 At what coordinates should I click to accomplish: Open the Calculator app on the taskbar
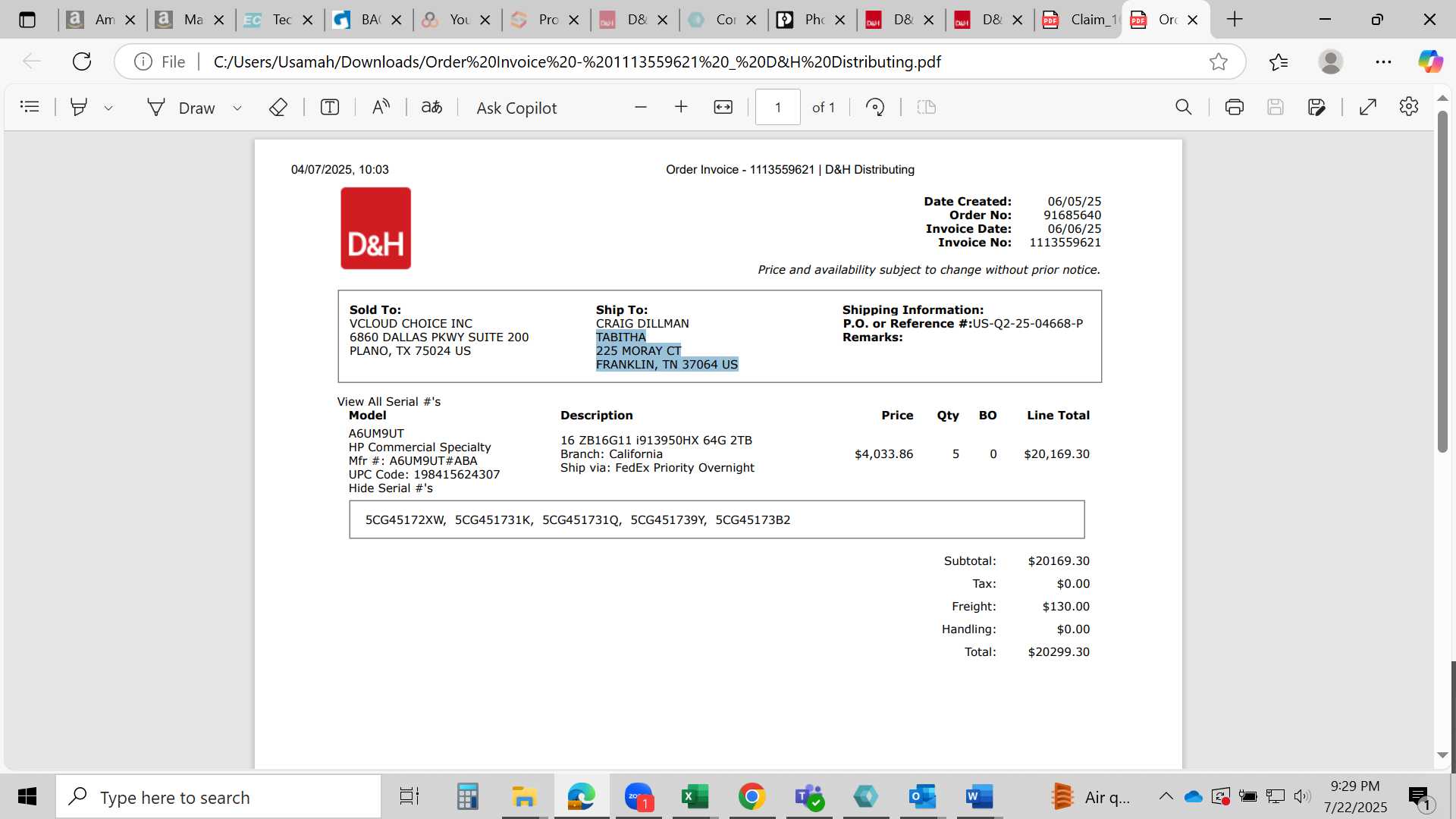pyautogui.click(x=467, y=797)
